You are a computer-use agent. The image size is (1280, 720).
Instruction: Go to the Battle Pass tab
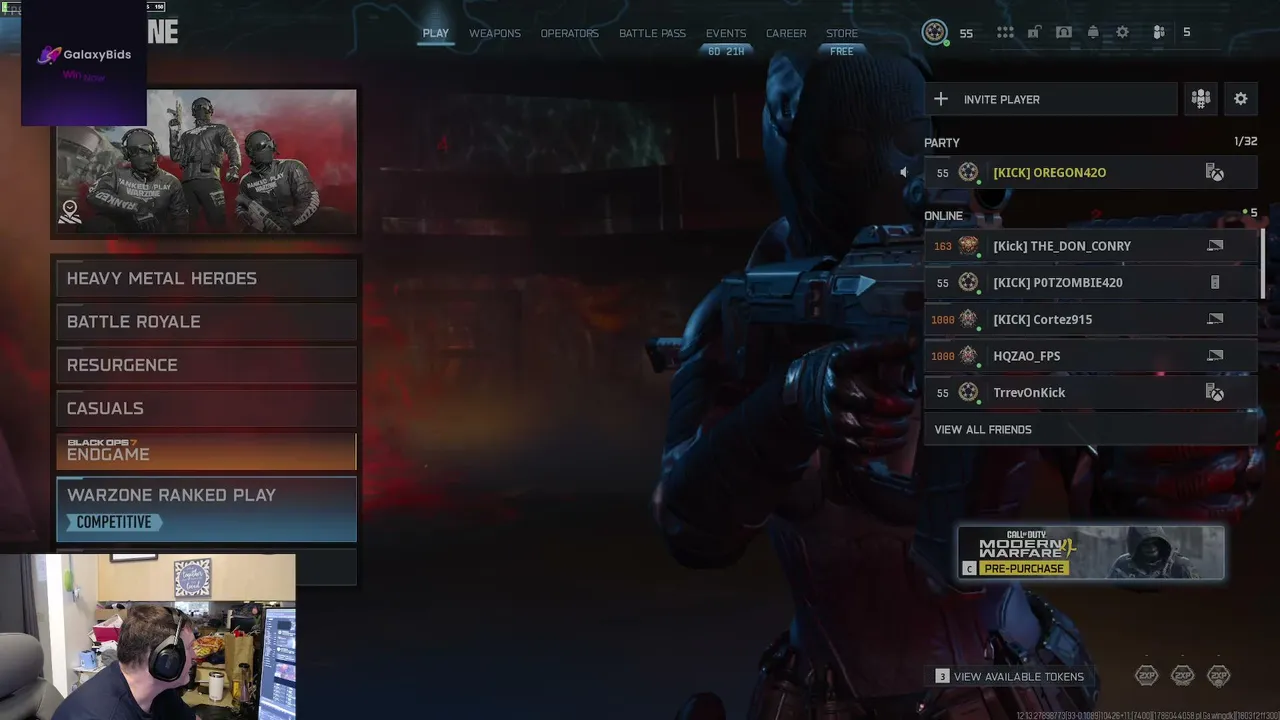(652, 33)
